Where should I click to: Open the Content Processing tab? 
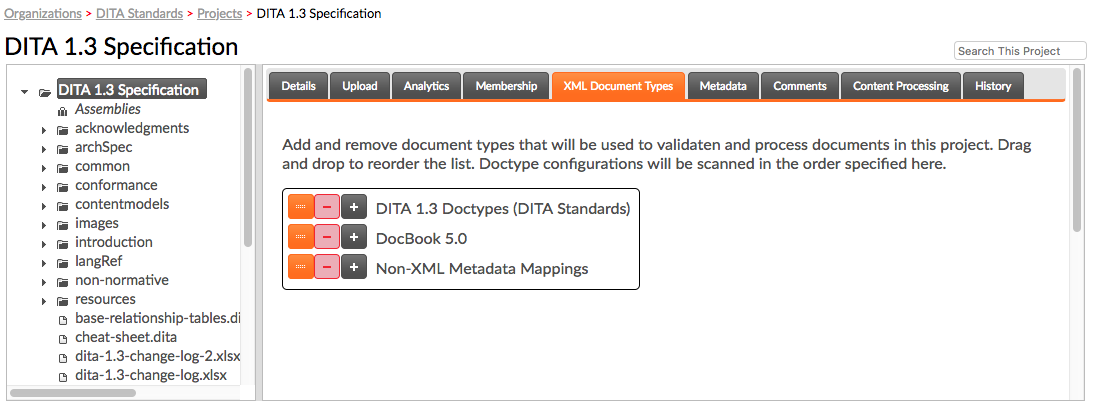point(901,86)
